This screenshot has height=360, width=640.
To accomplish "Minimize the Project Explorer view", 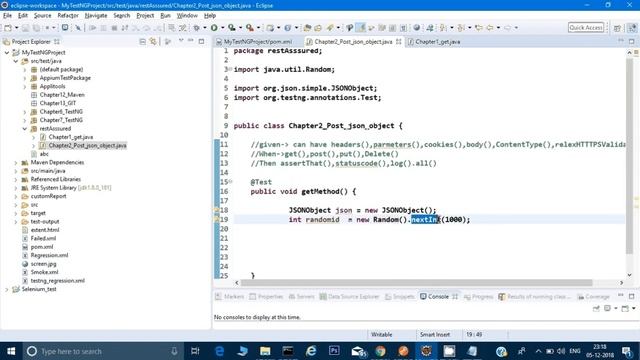I will click(x=191, y=41).
